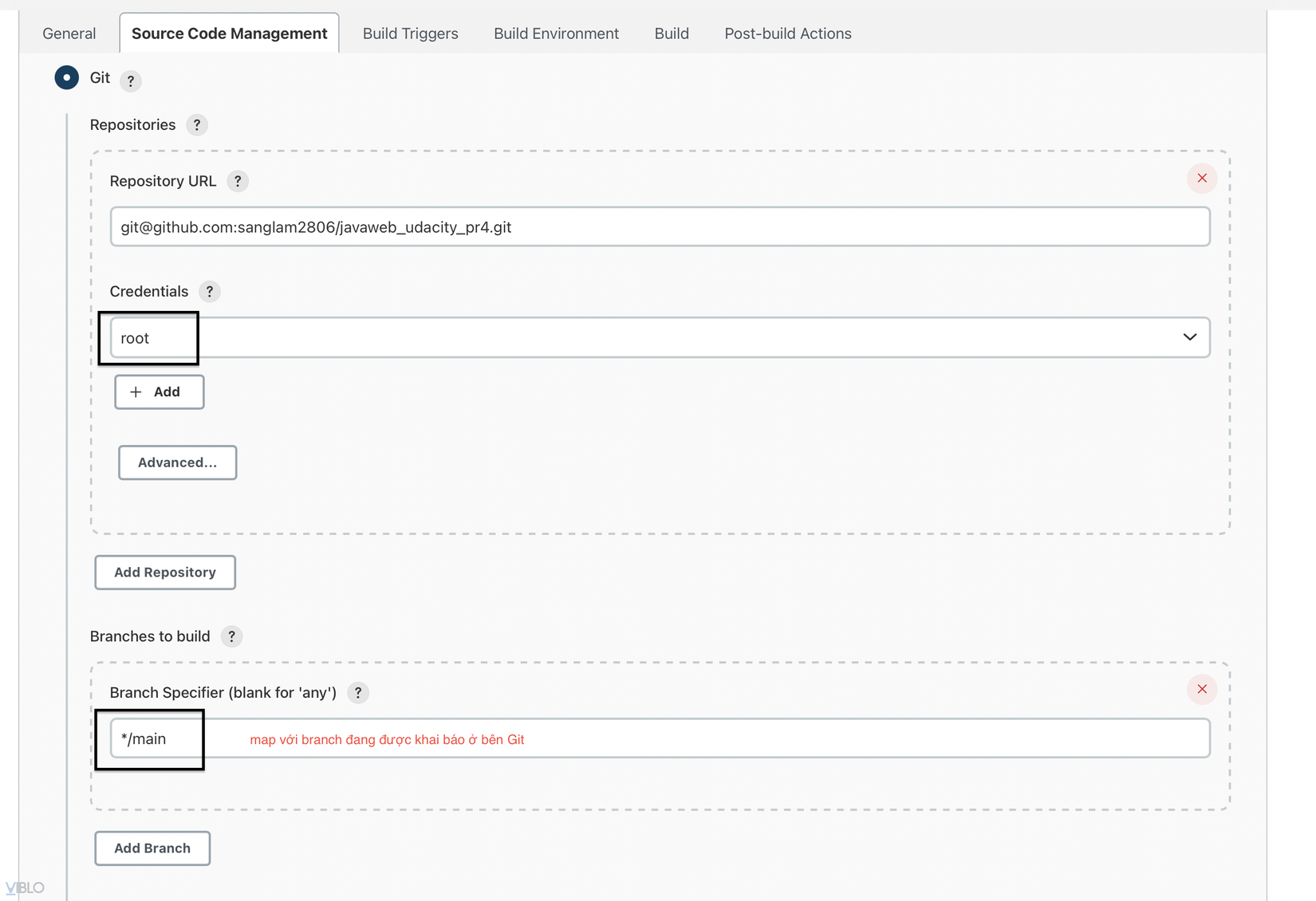The image size is (1316, 901).
Task: Open the Credentials dropdown showing root
Action: tap(659, 338)
